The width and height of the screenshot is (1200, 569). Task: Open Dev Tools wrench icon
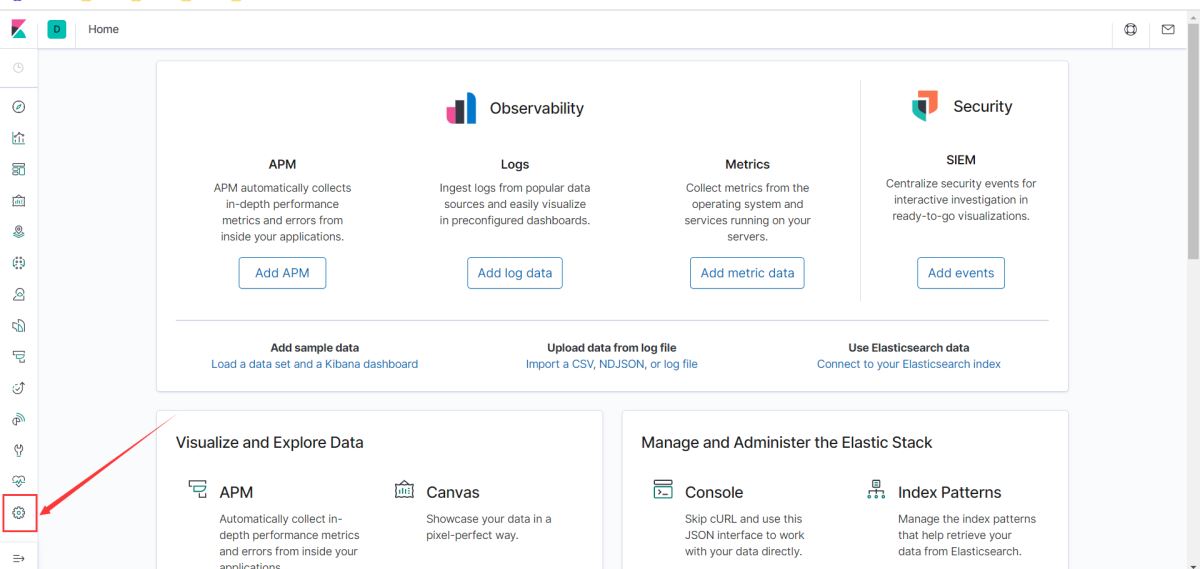pos(18,450)
